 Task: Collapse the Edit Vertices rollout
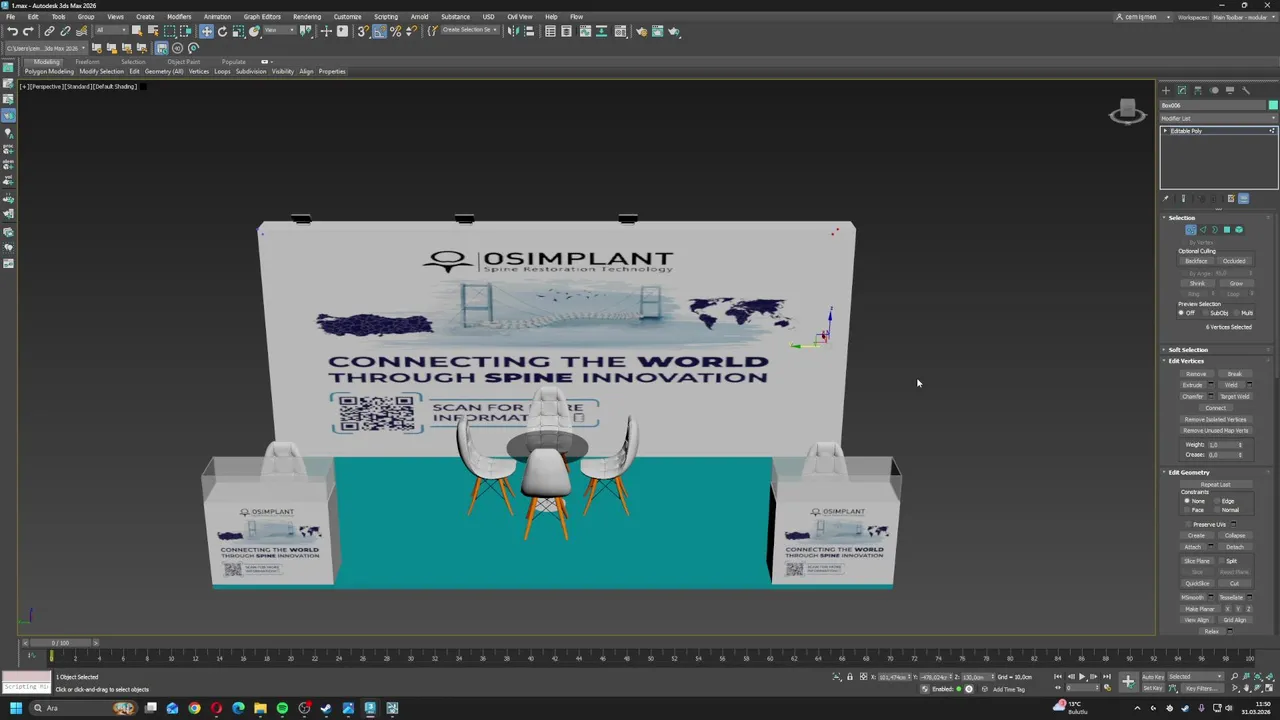click(1186, 361)
